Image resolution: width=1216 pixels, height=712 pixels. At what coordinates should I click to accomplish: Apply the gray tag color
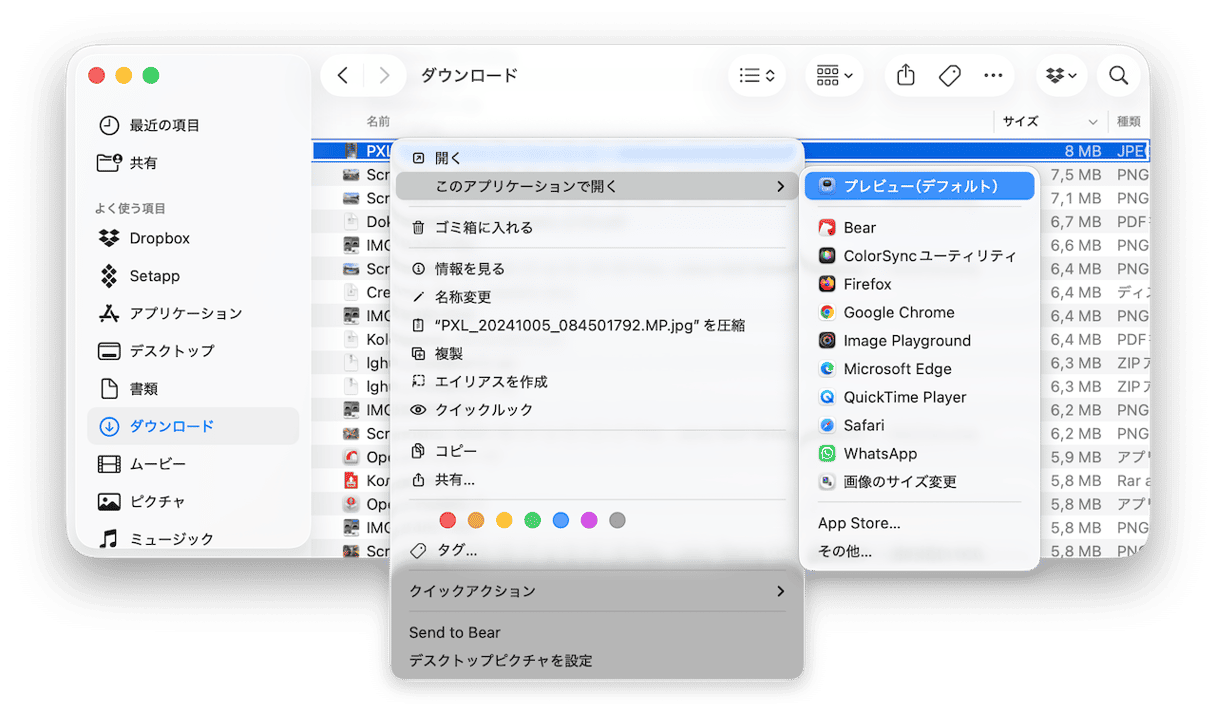pos(618,520)
